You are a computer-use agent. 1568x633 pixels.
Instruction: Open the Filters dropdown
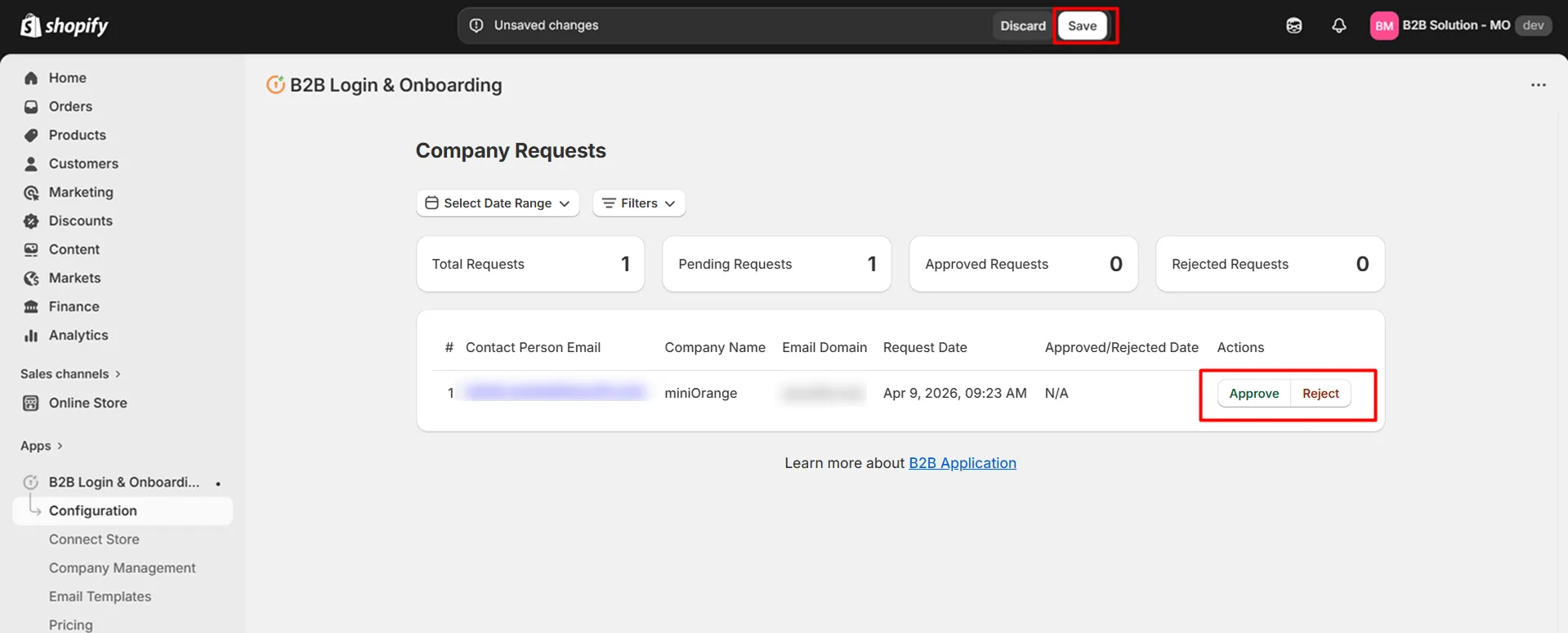(x=639, y=203)
